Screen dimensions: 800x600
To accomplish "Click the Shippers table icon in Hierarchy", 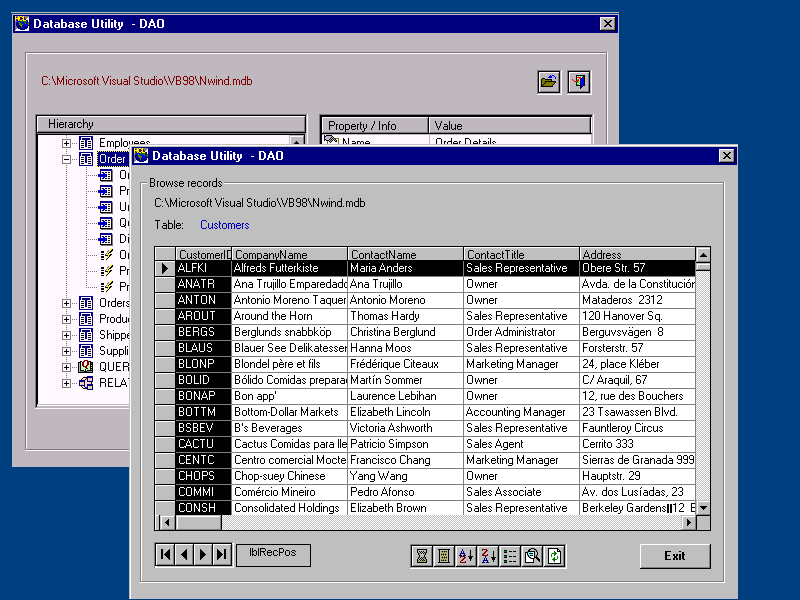I will [x=86, y=335].
